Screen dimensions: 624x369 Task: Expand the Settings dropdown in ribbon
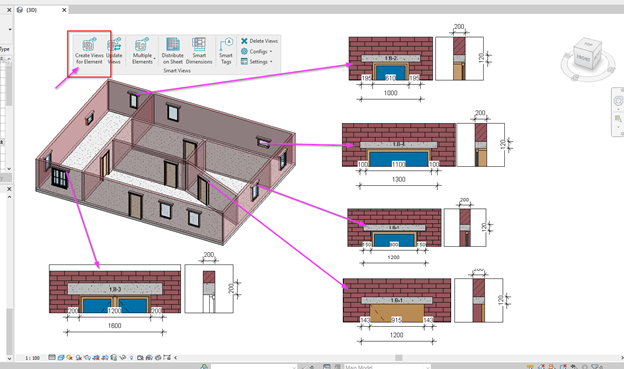(257, 62)
